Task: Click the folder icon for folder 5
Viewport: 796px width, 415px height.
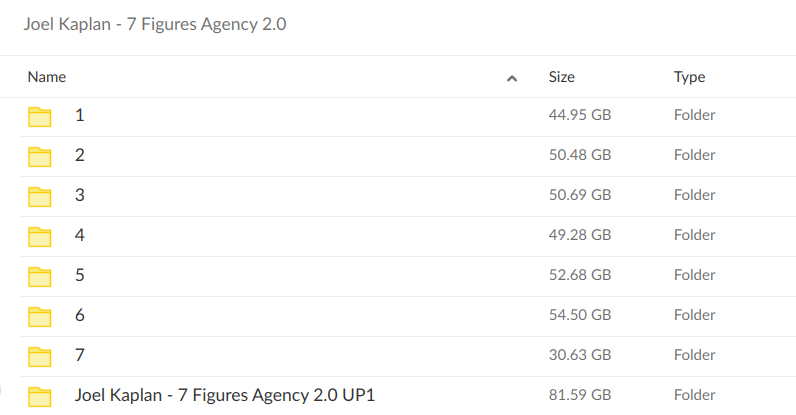Action: (39, 276)
